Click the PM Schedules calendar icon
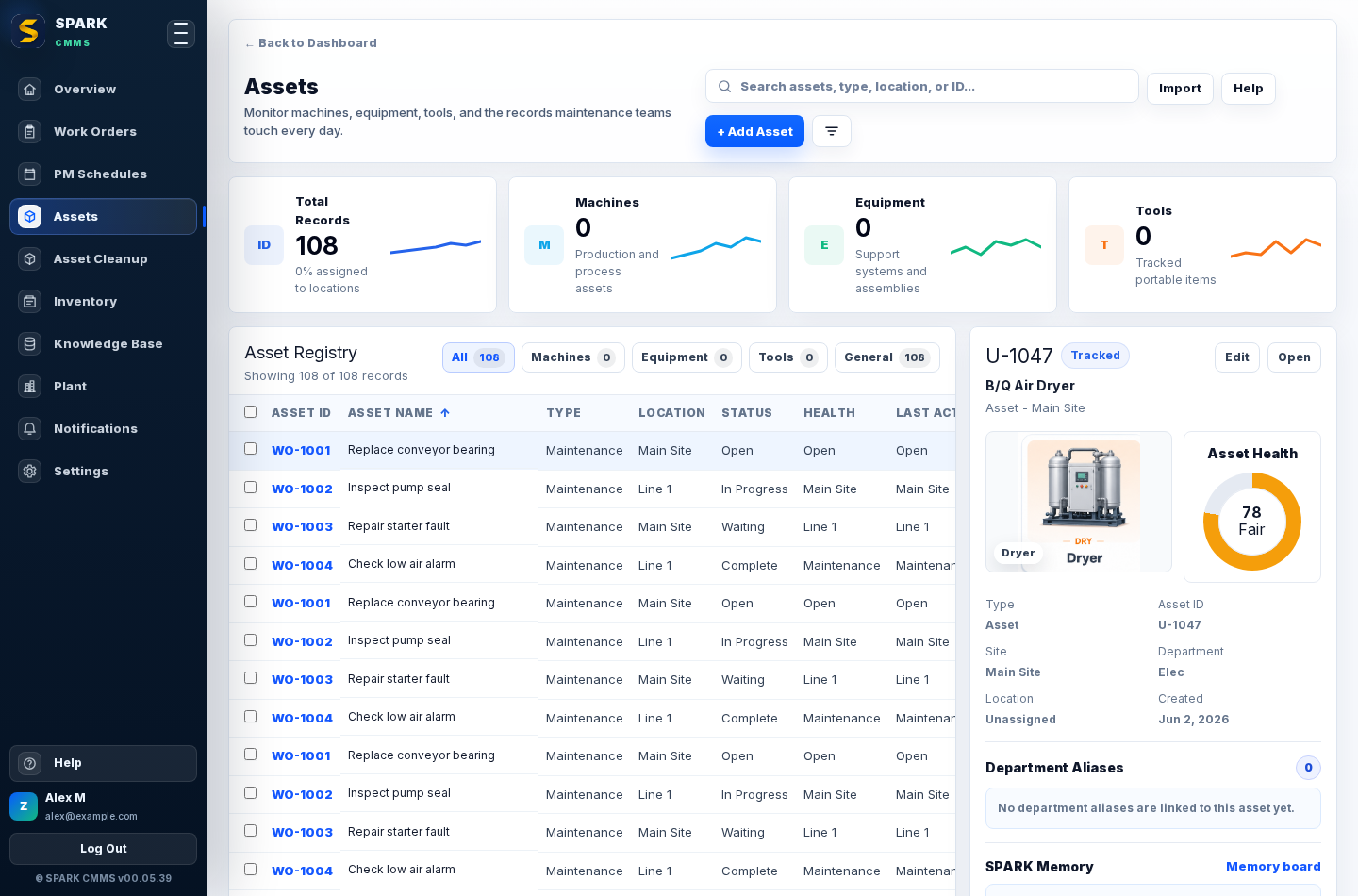The image size is (1358, 896). point(30,174)
